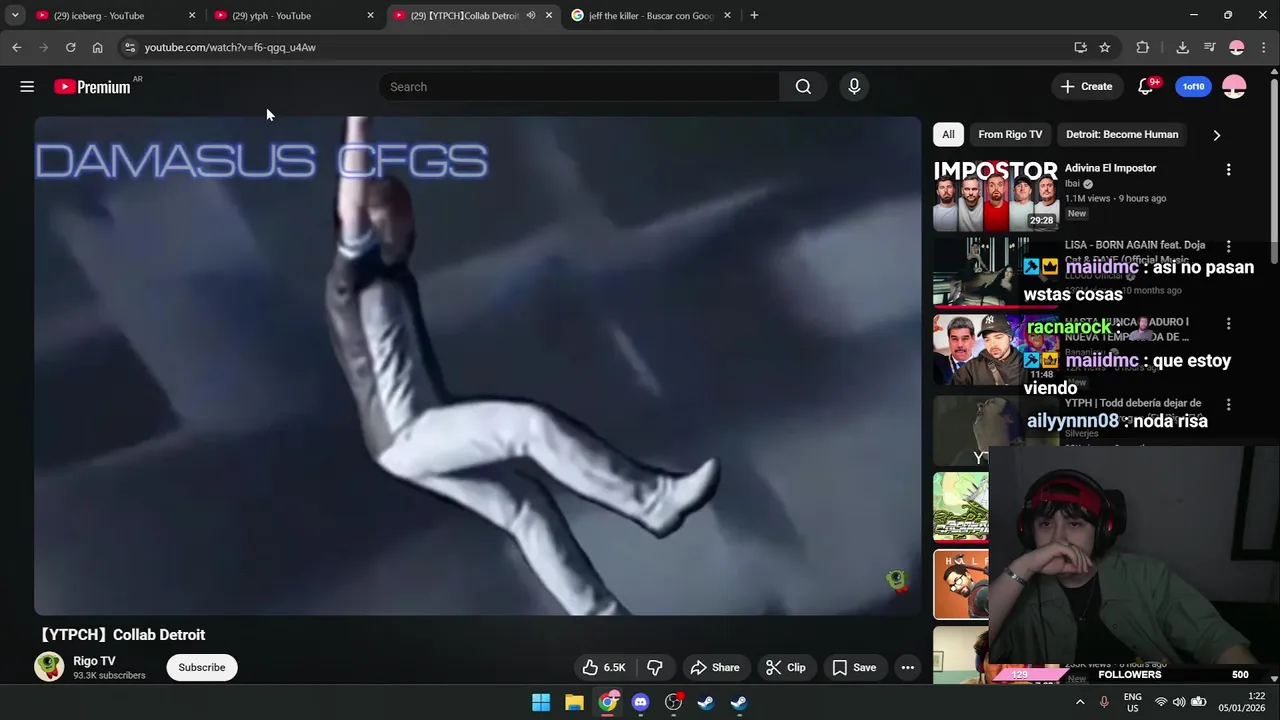Select the All filter chip
This screenshot has height=720, width=1280.
coord(948,135)
